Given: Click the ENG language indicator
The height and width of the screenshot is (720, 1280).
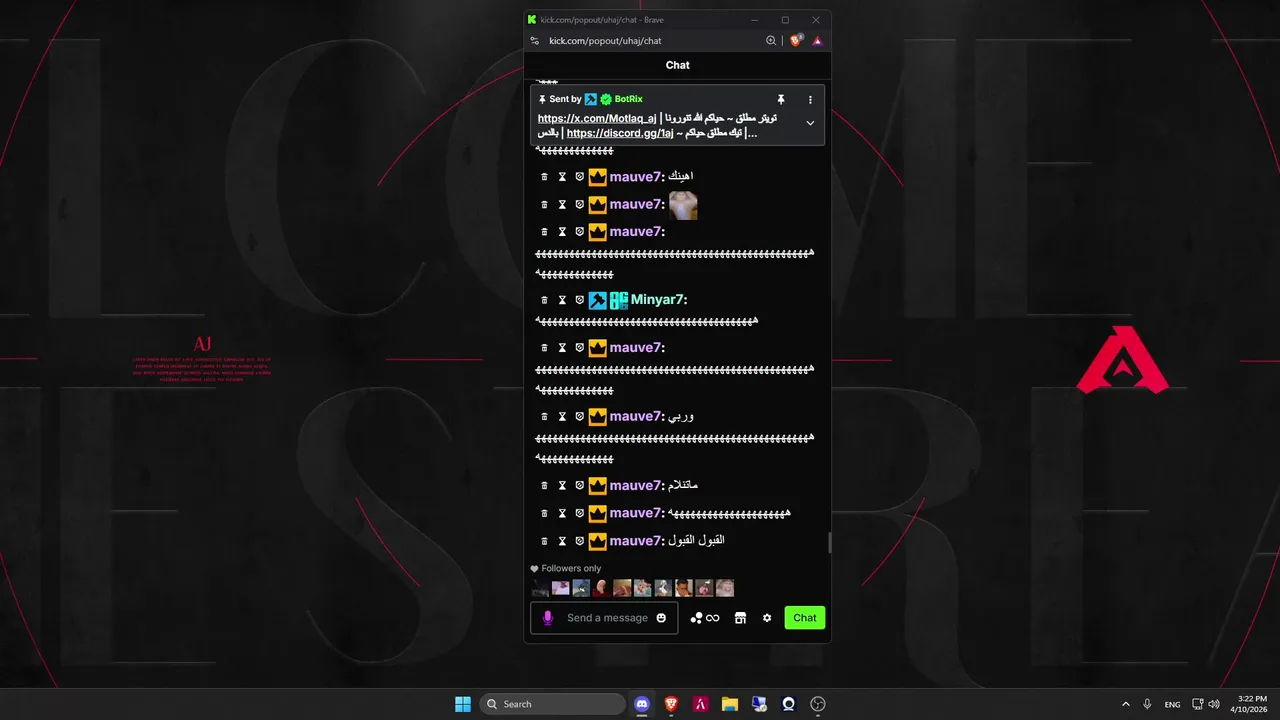Looking at the screenshot, I should [1172, 704].
